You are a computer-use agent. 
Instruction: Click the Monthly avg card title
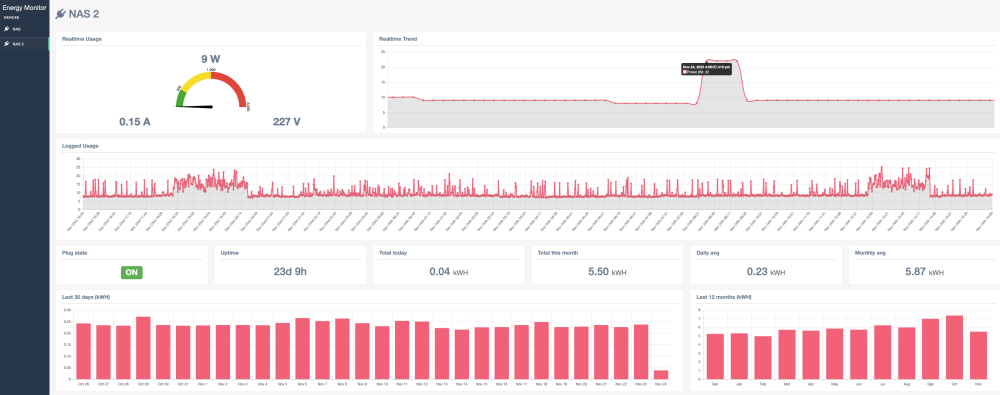870,253
